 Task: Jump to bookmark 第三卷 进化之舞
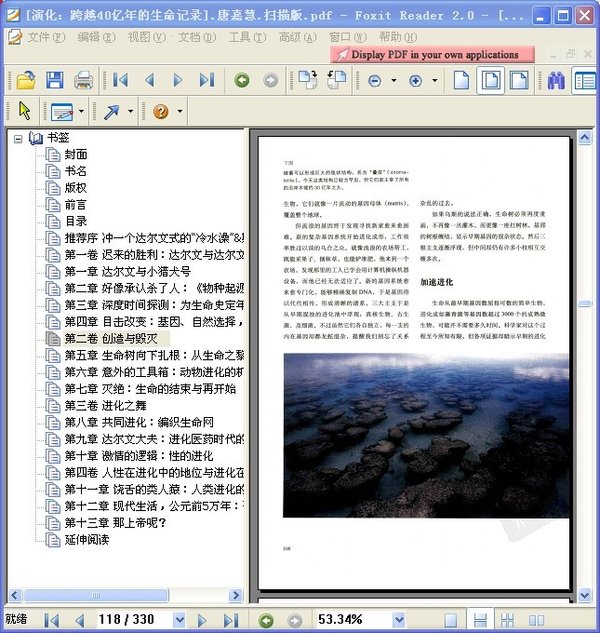(105, 406)
